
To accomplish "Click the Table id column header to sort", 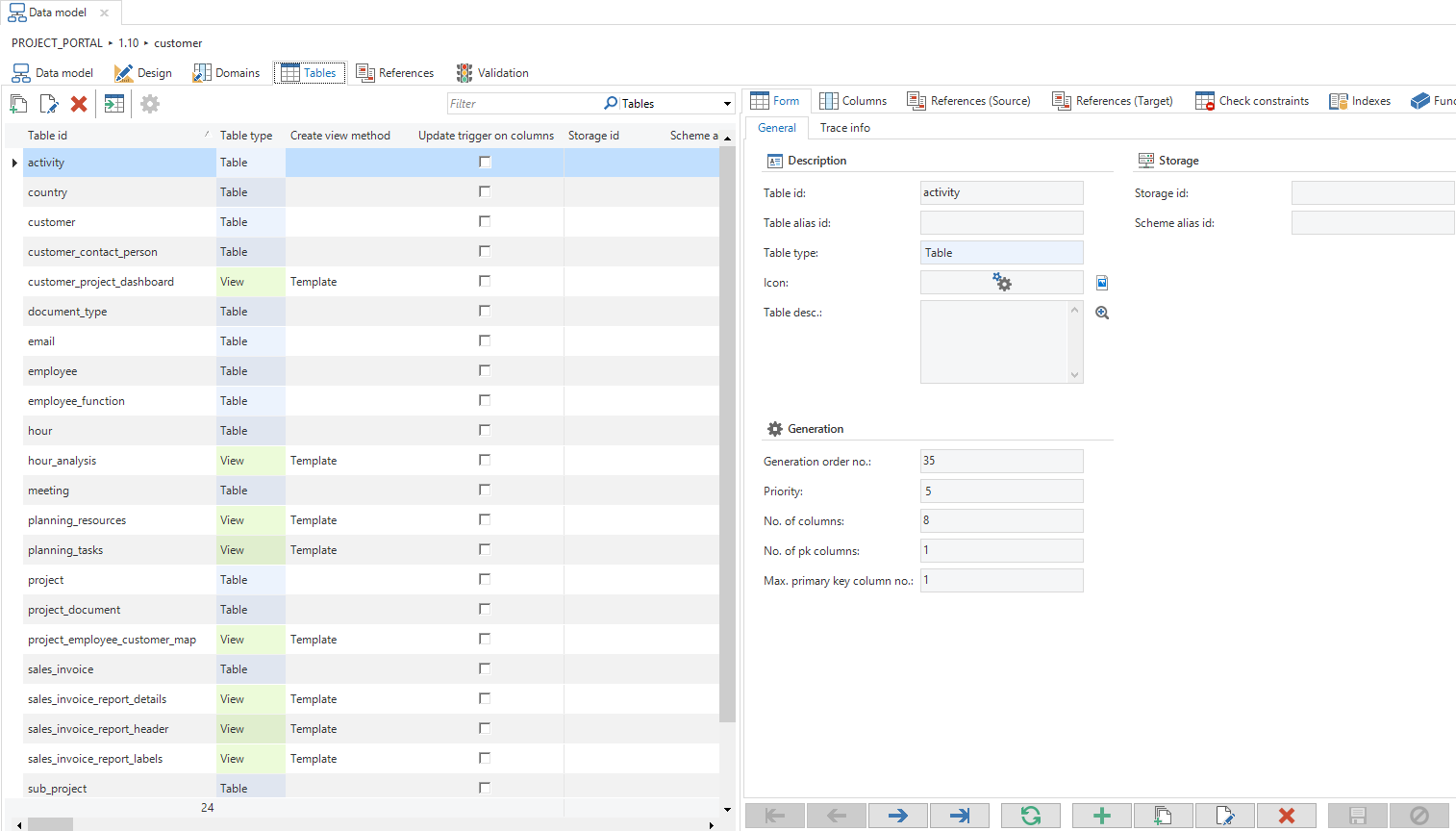I will click(48, 136).
